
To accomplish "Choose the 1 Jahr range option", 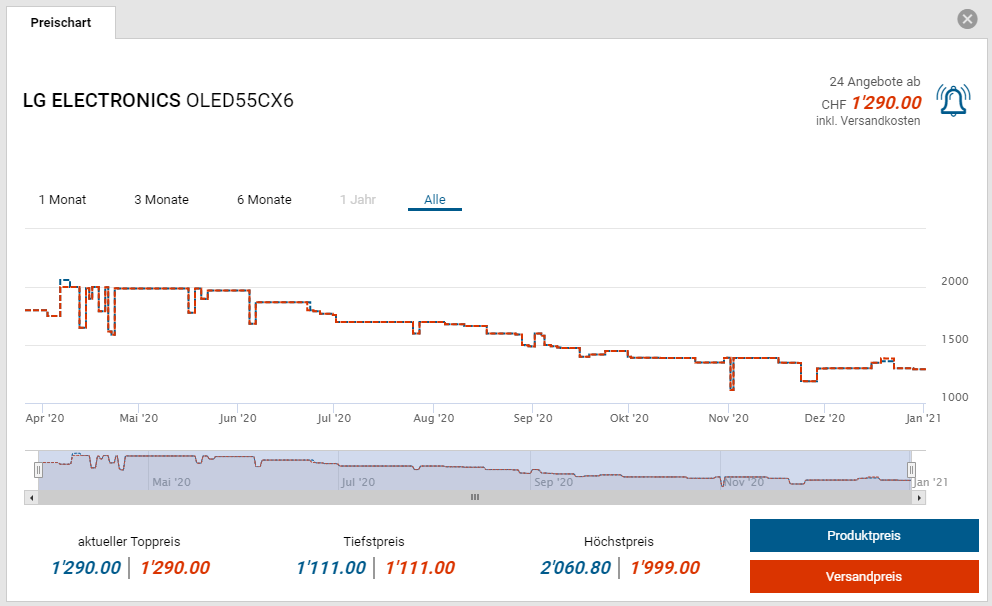I will pos(357,200).
